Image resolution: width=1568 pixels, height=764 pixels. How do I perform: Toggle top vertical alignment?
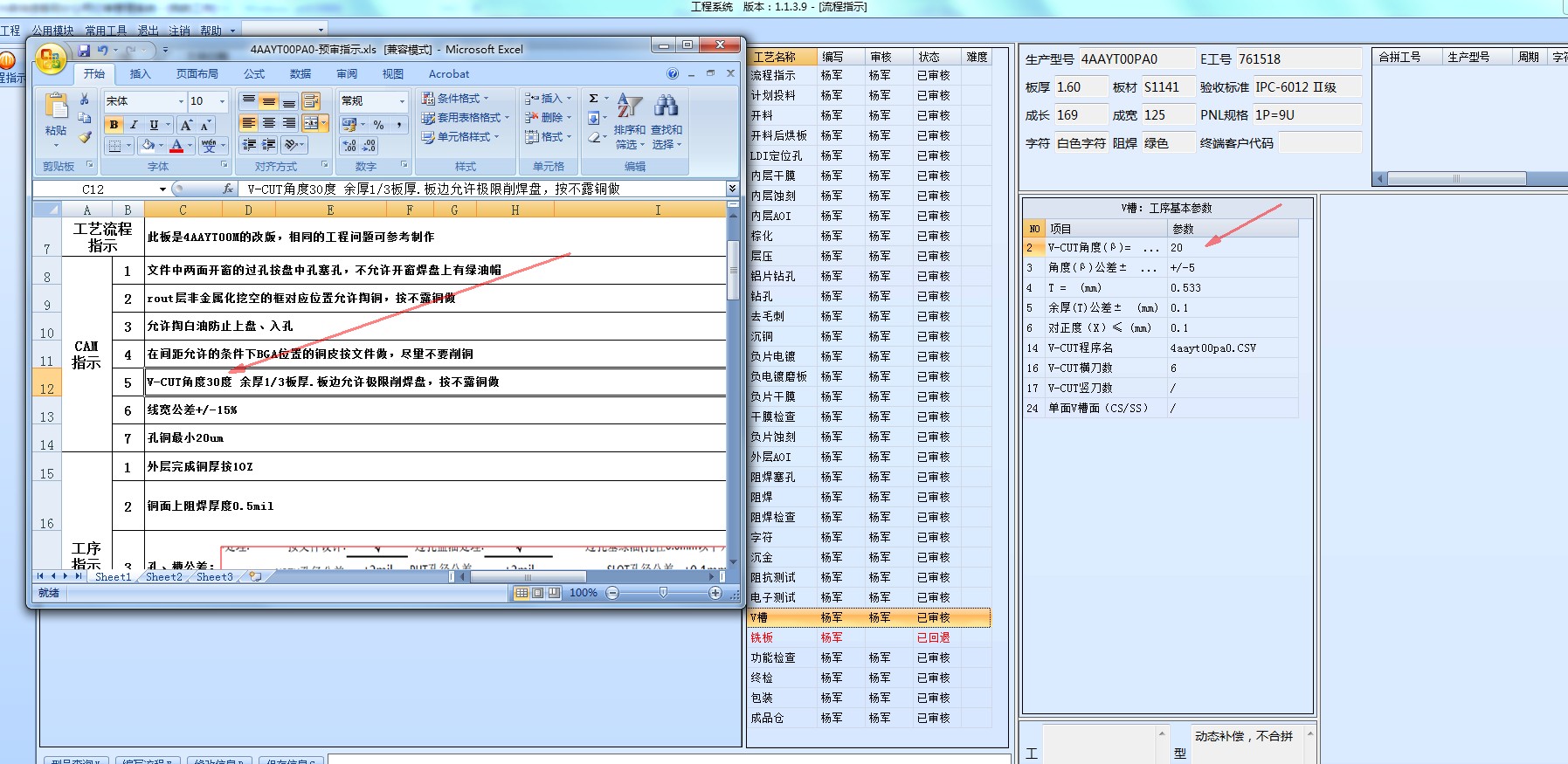(x=249, y=102)
